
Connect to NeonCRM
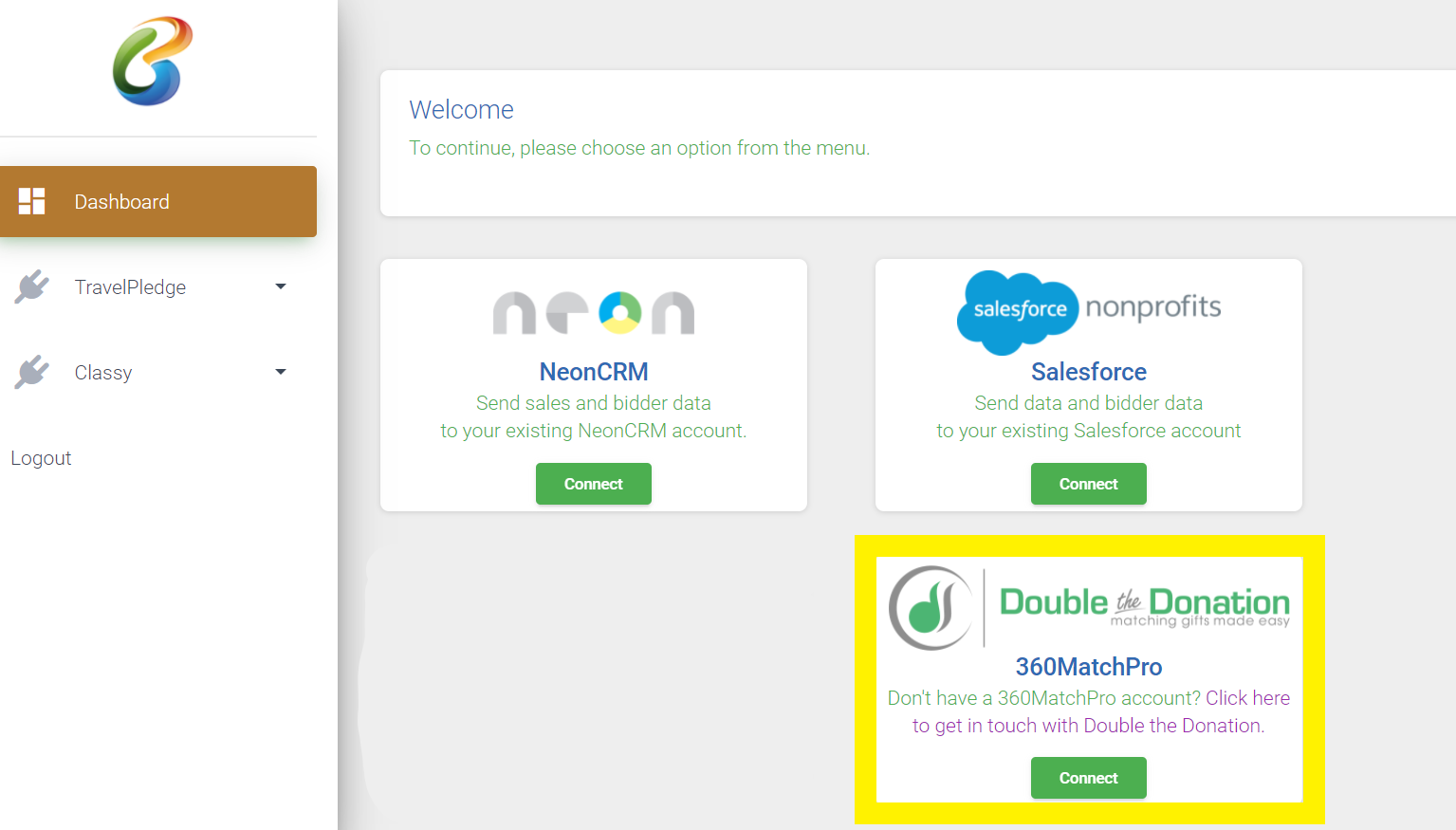coord(594,484)
